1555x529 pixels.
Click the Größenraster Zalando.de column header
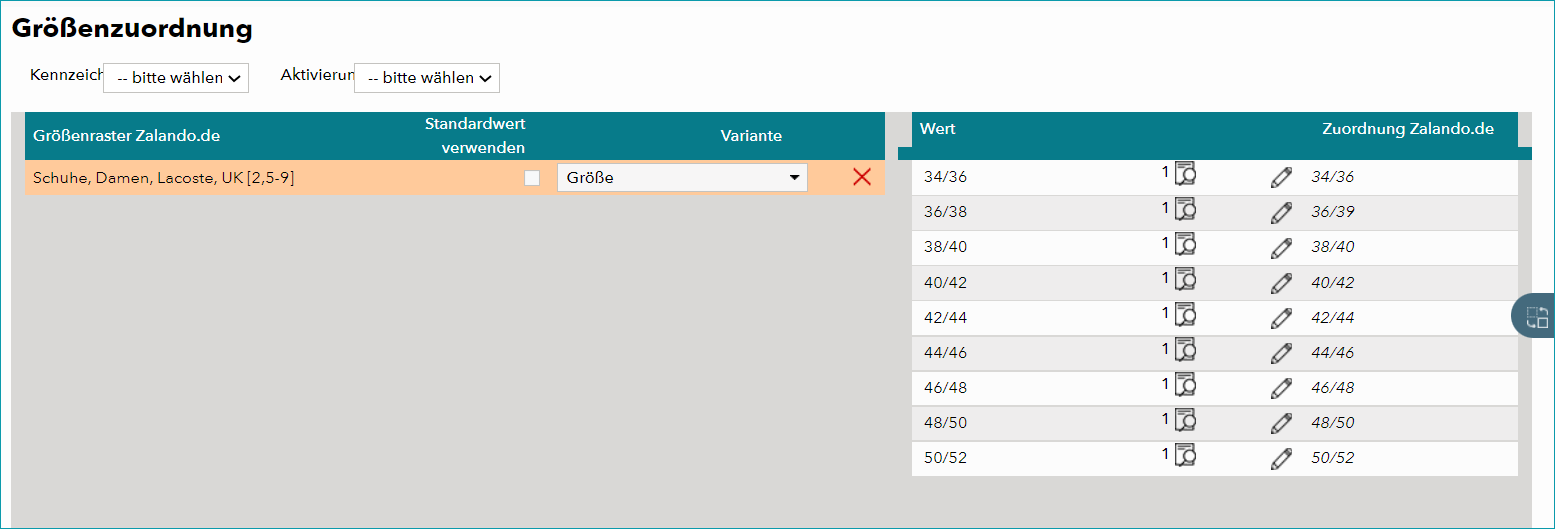(126, 135)
